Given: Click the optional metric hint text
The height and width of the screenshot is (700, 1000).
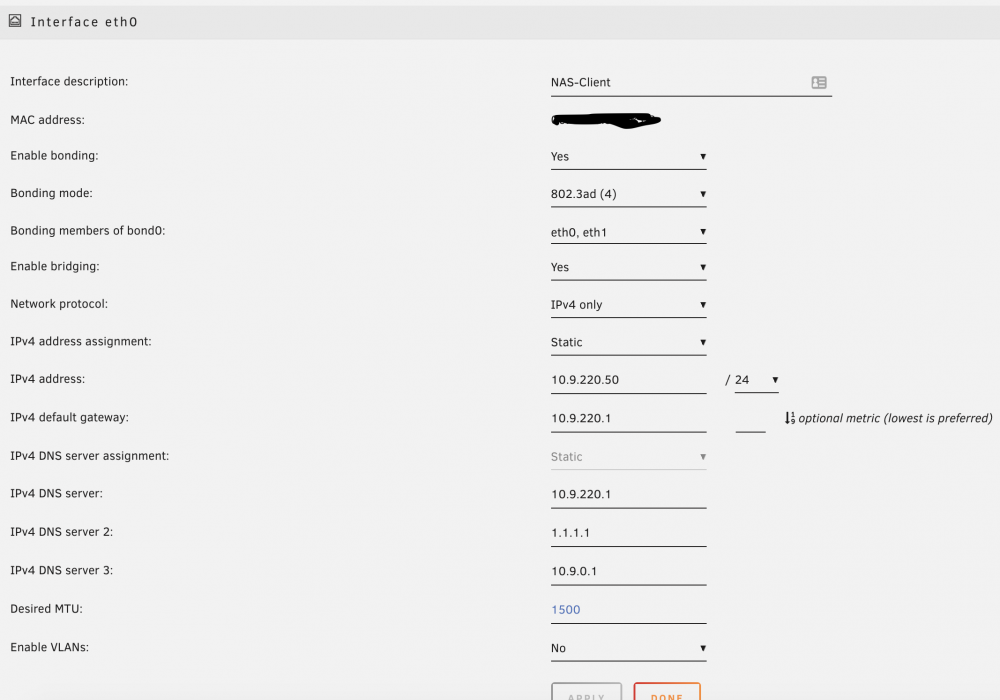Looking at the screenshot, I should click(x=895, y=418).
